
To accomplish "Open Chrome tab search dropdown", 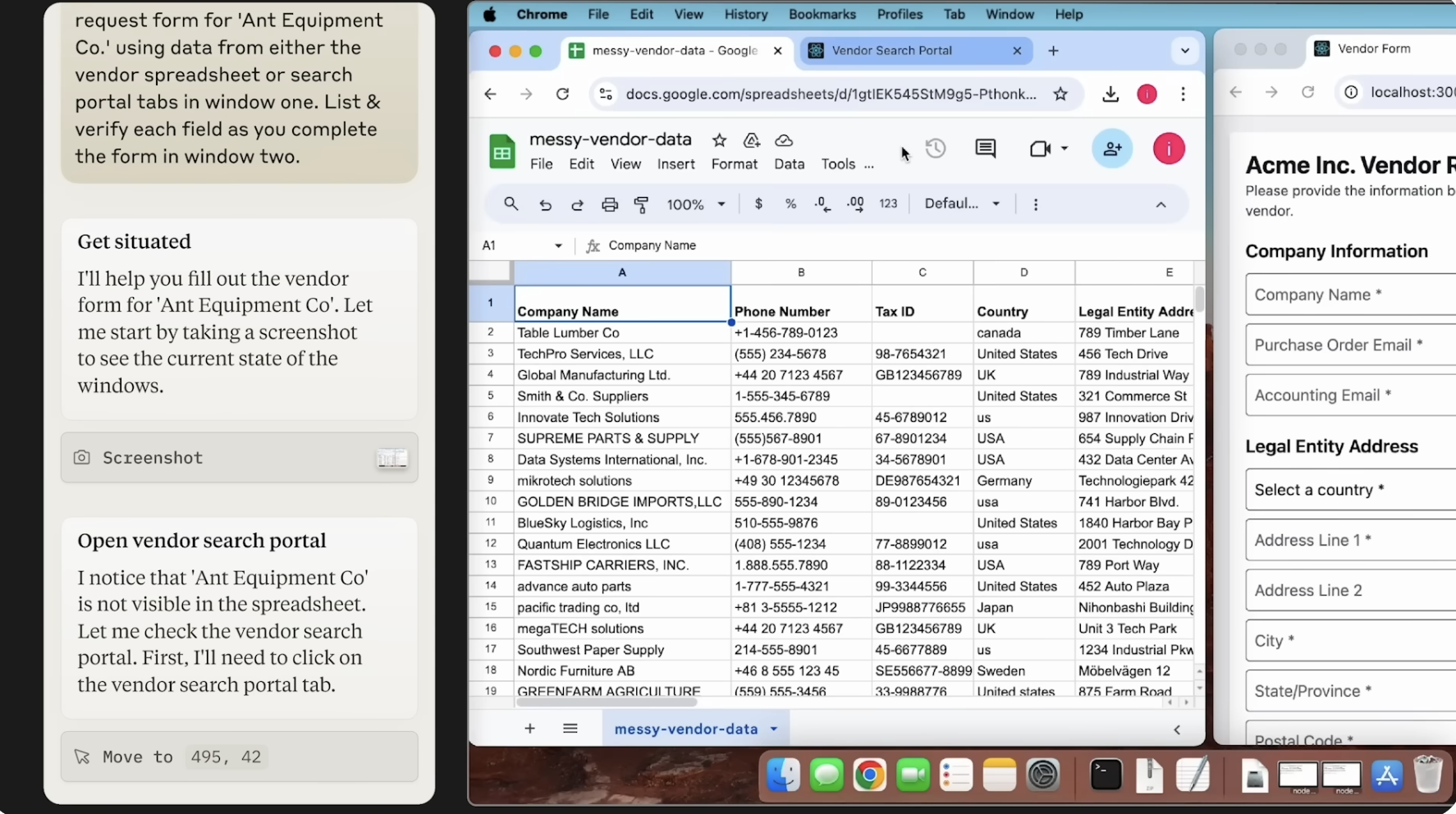I will [1184, 51].
